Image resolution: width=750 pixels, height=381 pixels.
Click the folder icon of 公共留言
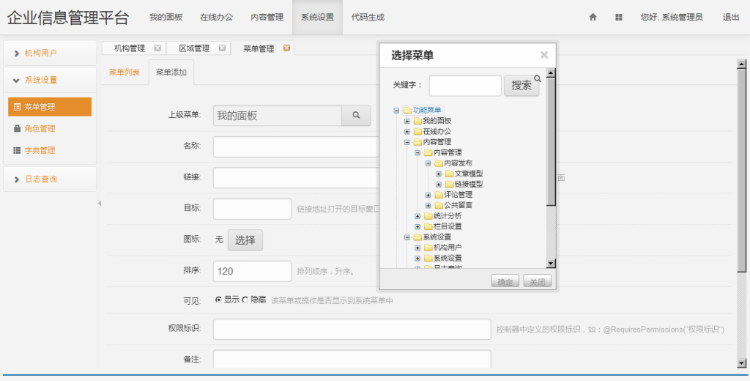click(439, 205)
